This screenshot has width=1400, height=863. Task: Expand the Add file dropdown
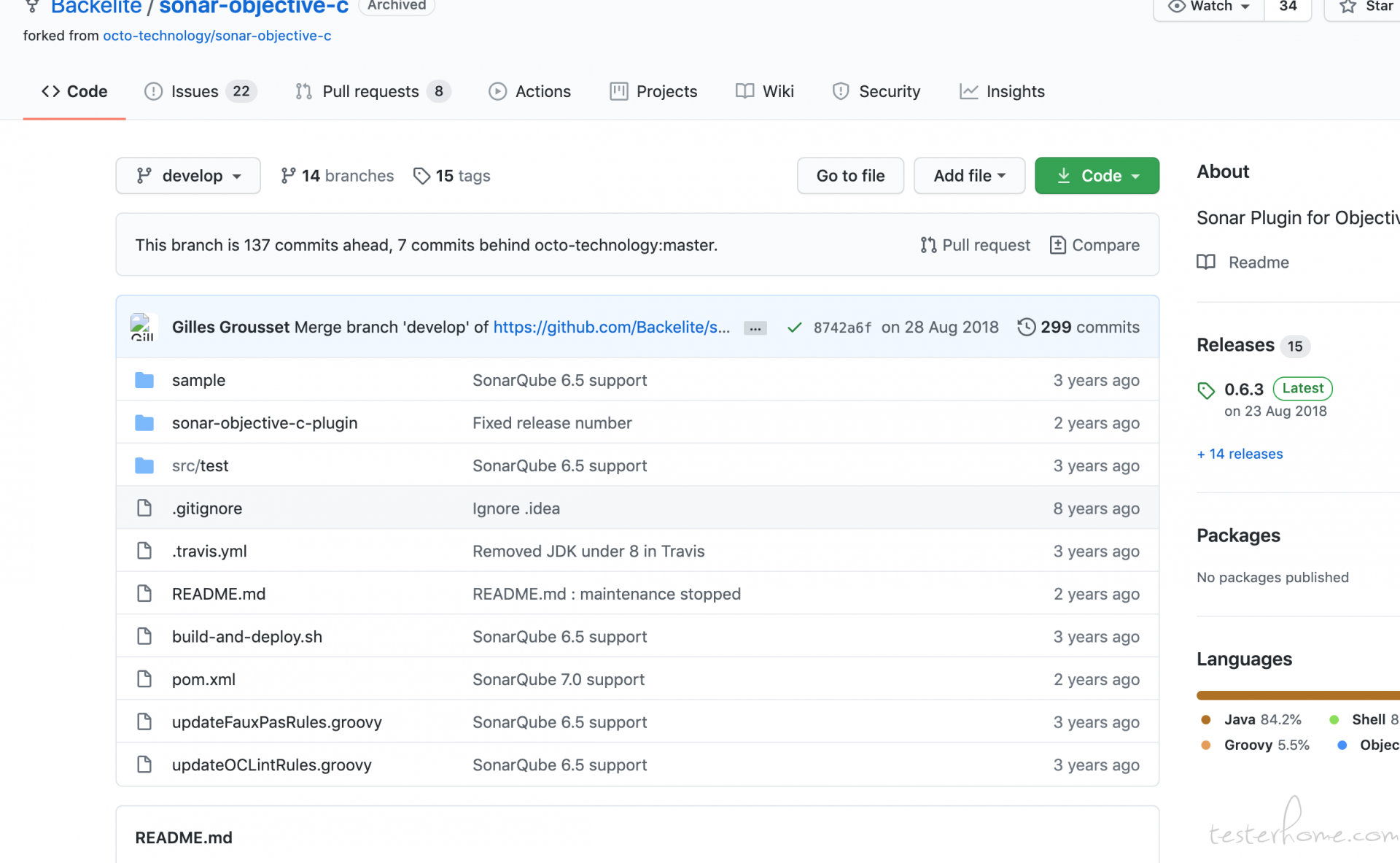point(969,176)
